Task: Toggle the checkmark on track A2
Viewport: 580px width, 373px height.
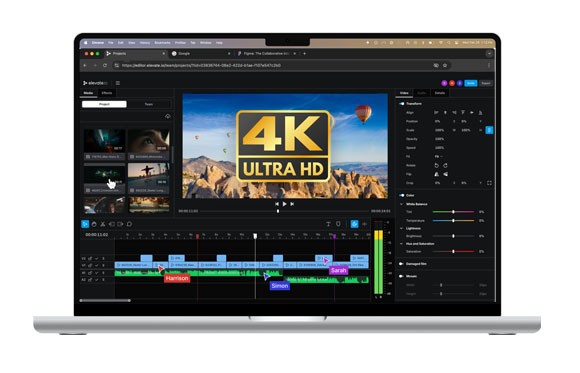Action: [x=97, y=280]
